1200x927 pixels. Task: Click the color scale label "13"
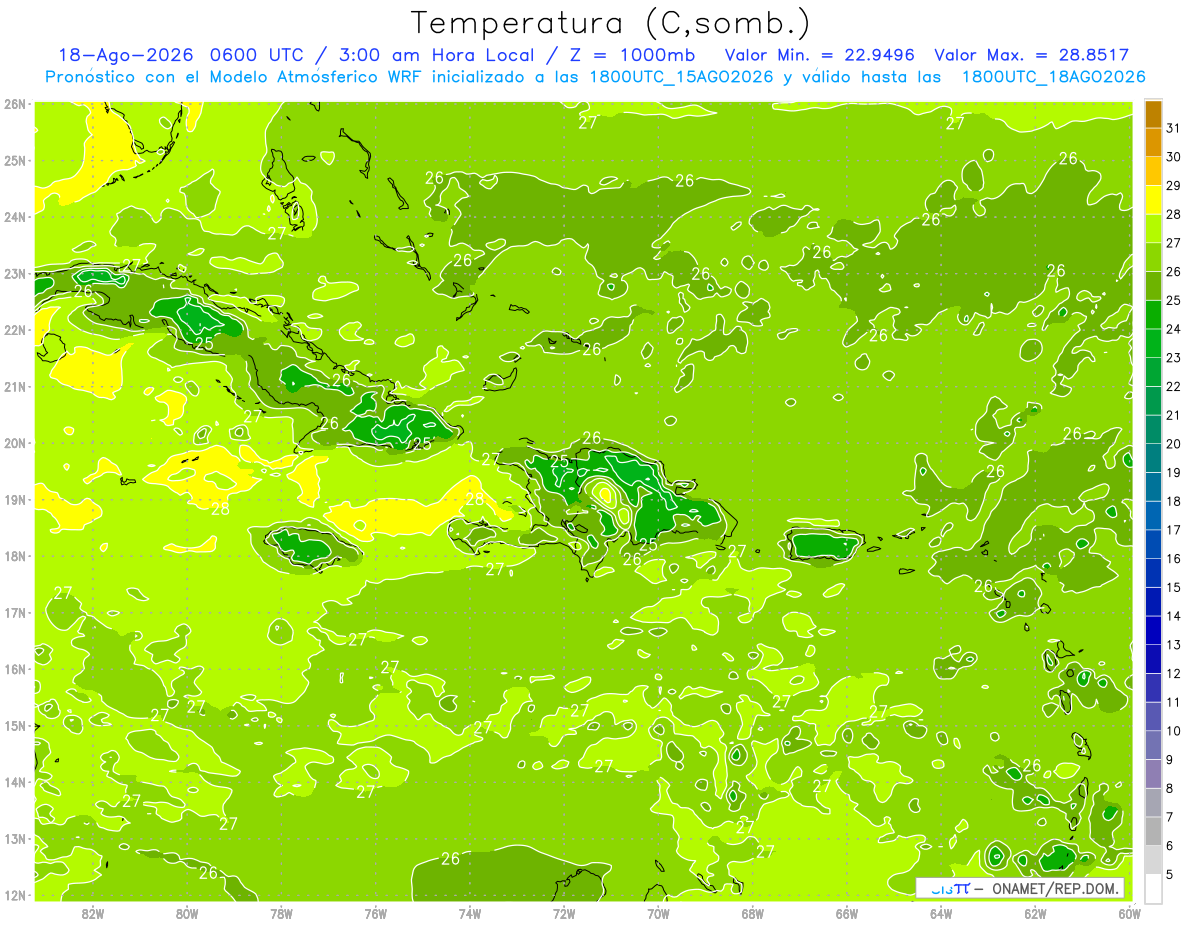(1173, 645)
